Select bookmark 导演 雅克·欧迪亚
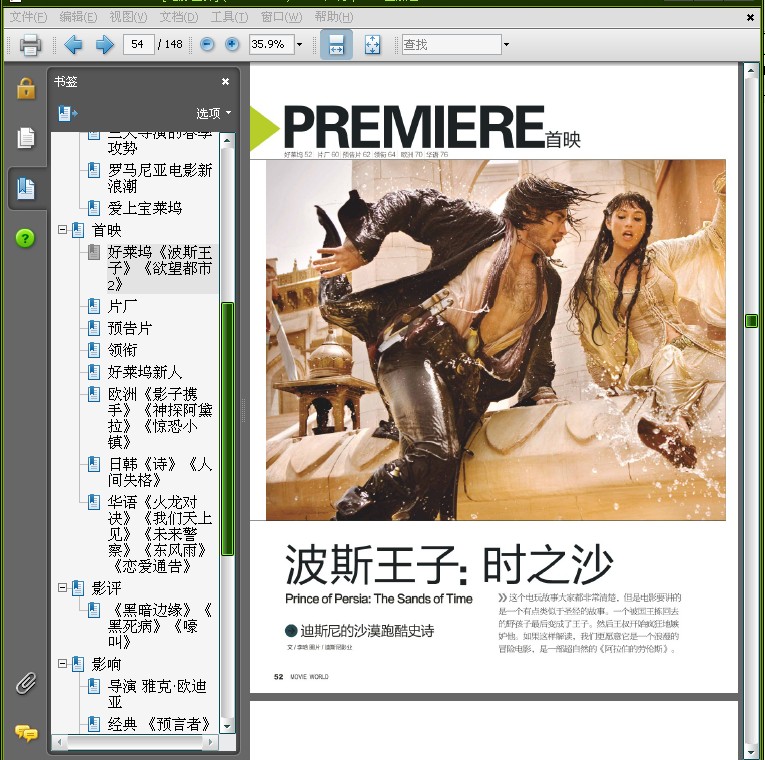 (157, 694)
